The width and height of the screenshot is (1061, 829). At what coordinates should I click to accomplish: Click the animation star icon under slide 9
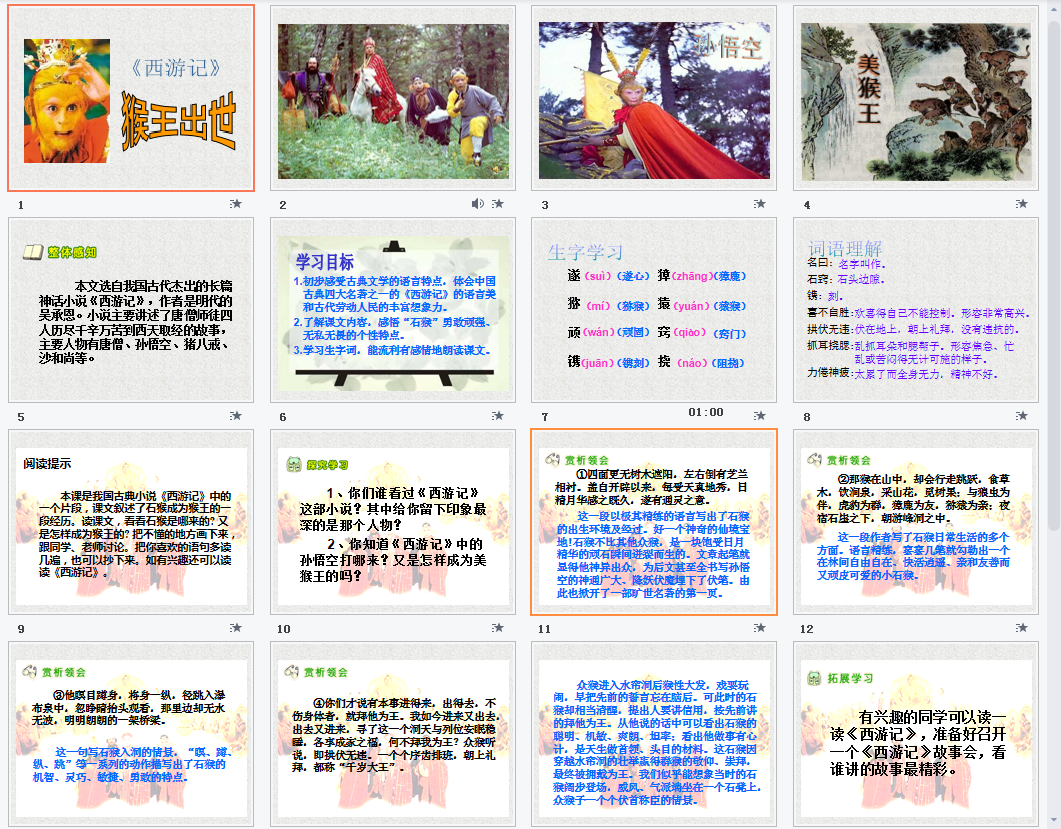coord(235,627)
